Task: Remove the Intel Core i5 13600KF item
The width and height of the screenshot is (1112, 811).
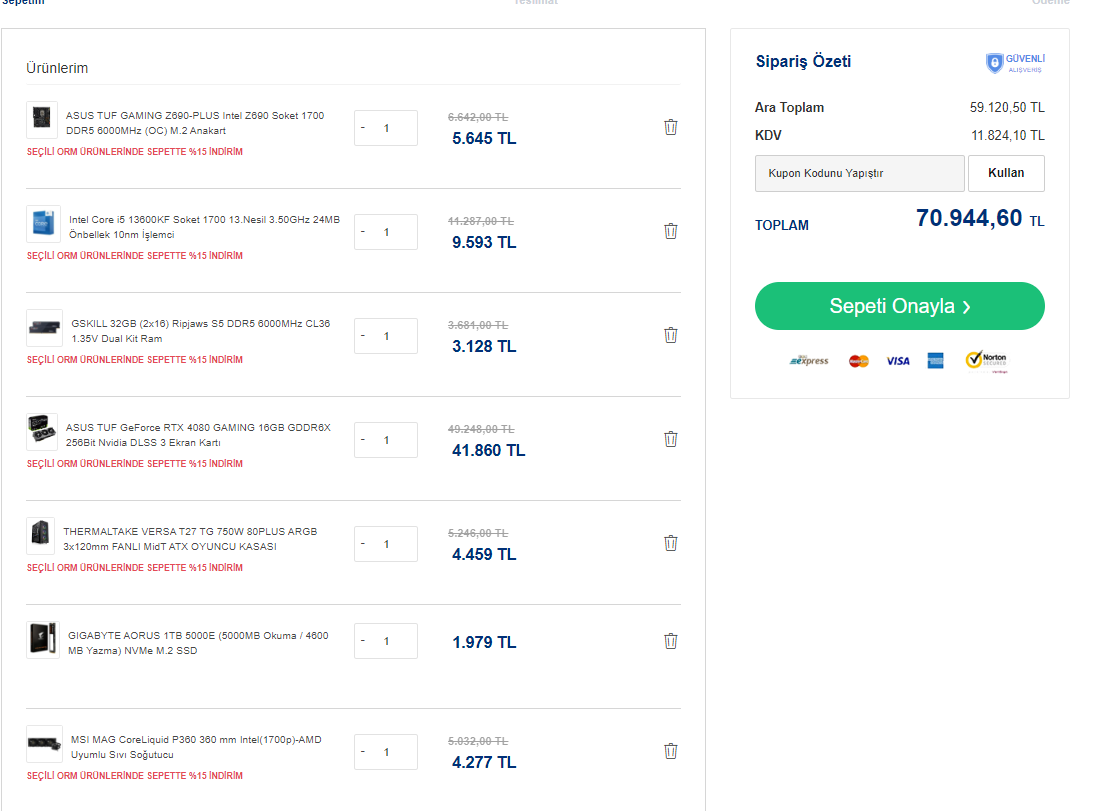Action: click(x=671, y=231)
